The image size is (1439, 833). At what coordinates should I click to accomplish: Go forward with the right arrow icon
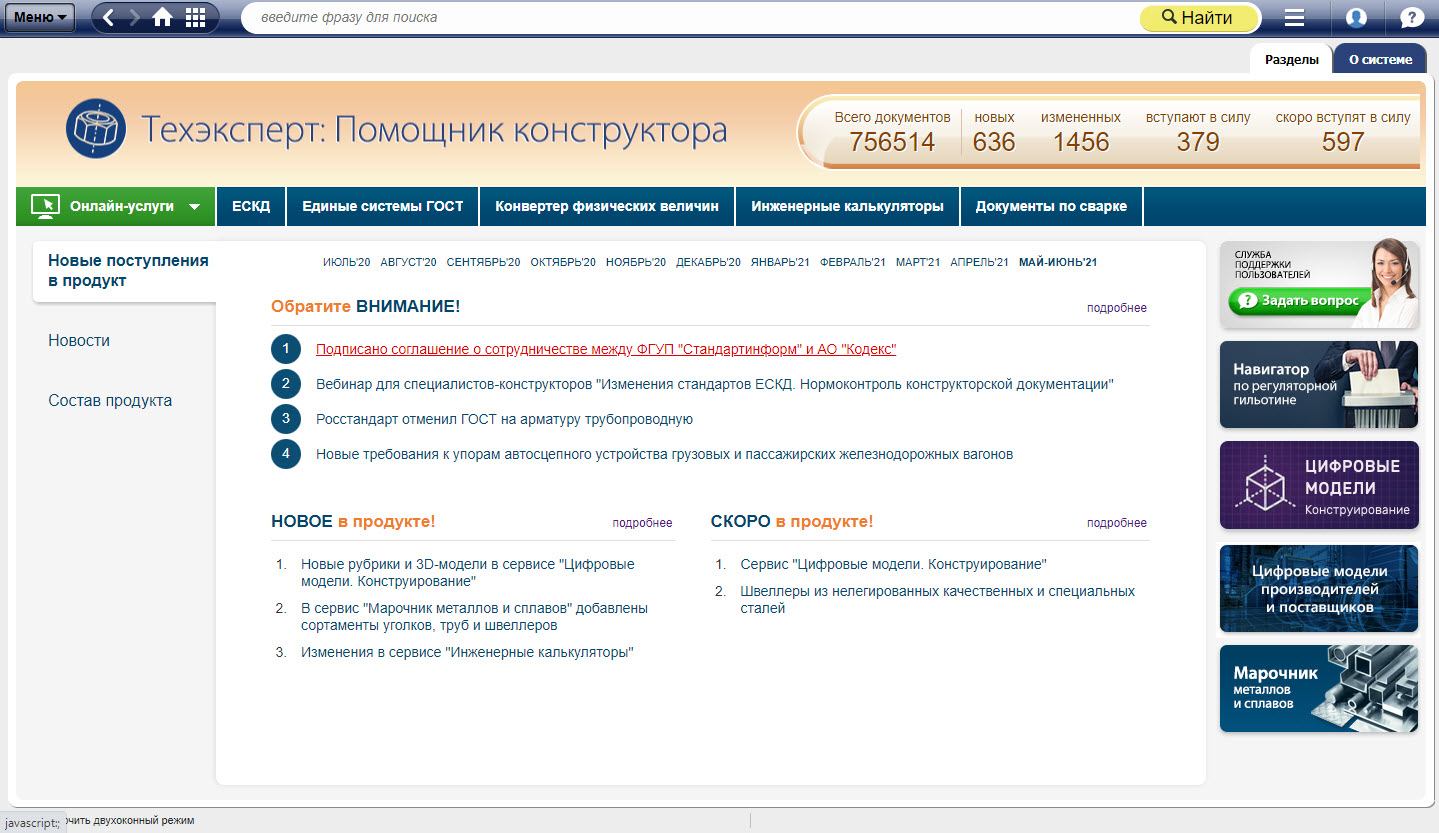[135, 17]
